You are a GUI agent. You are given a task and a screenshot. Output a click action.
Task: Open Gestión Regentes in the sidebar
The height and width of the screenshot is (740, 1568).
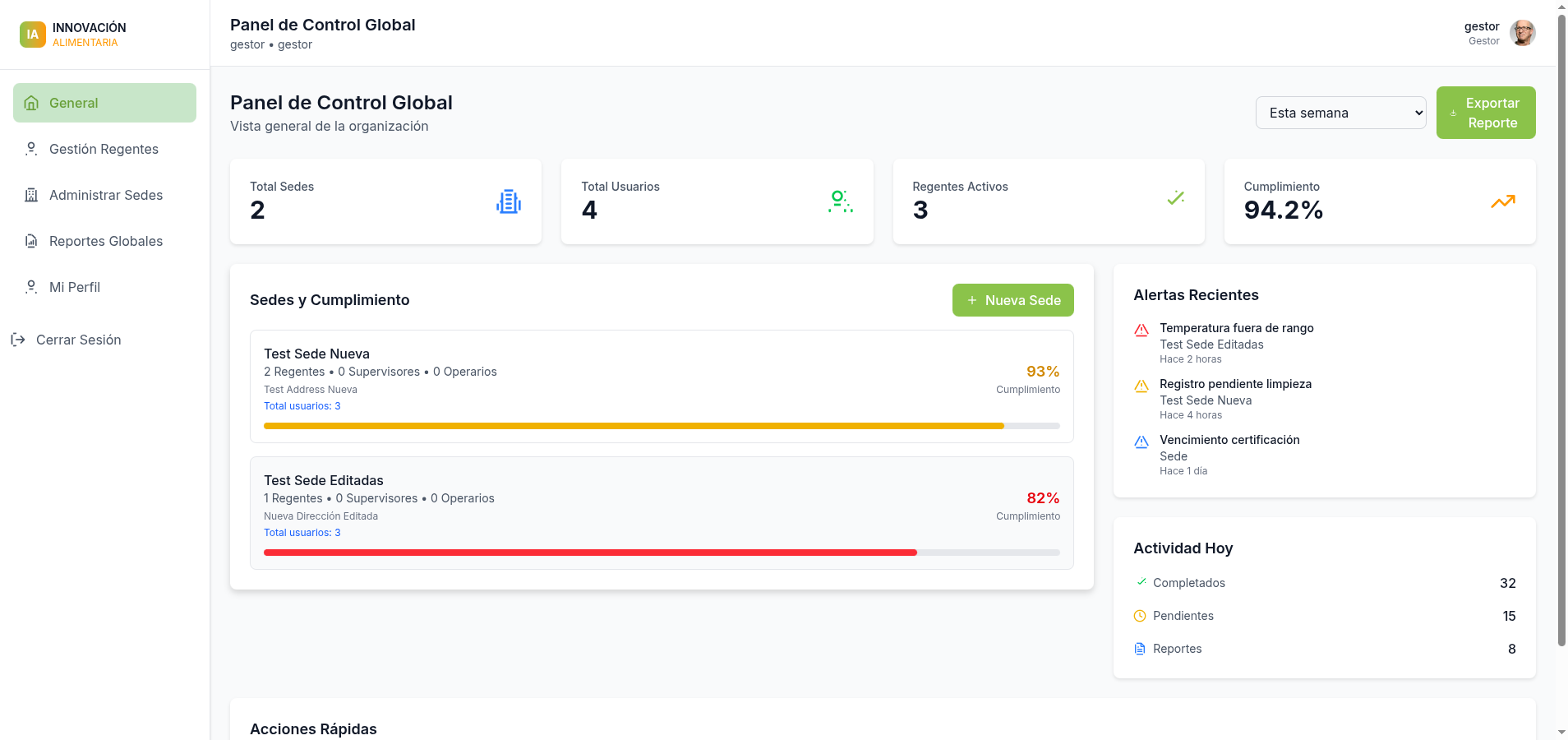104,149
